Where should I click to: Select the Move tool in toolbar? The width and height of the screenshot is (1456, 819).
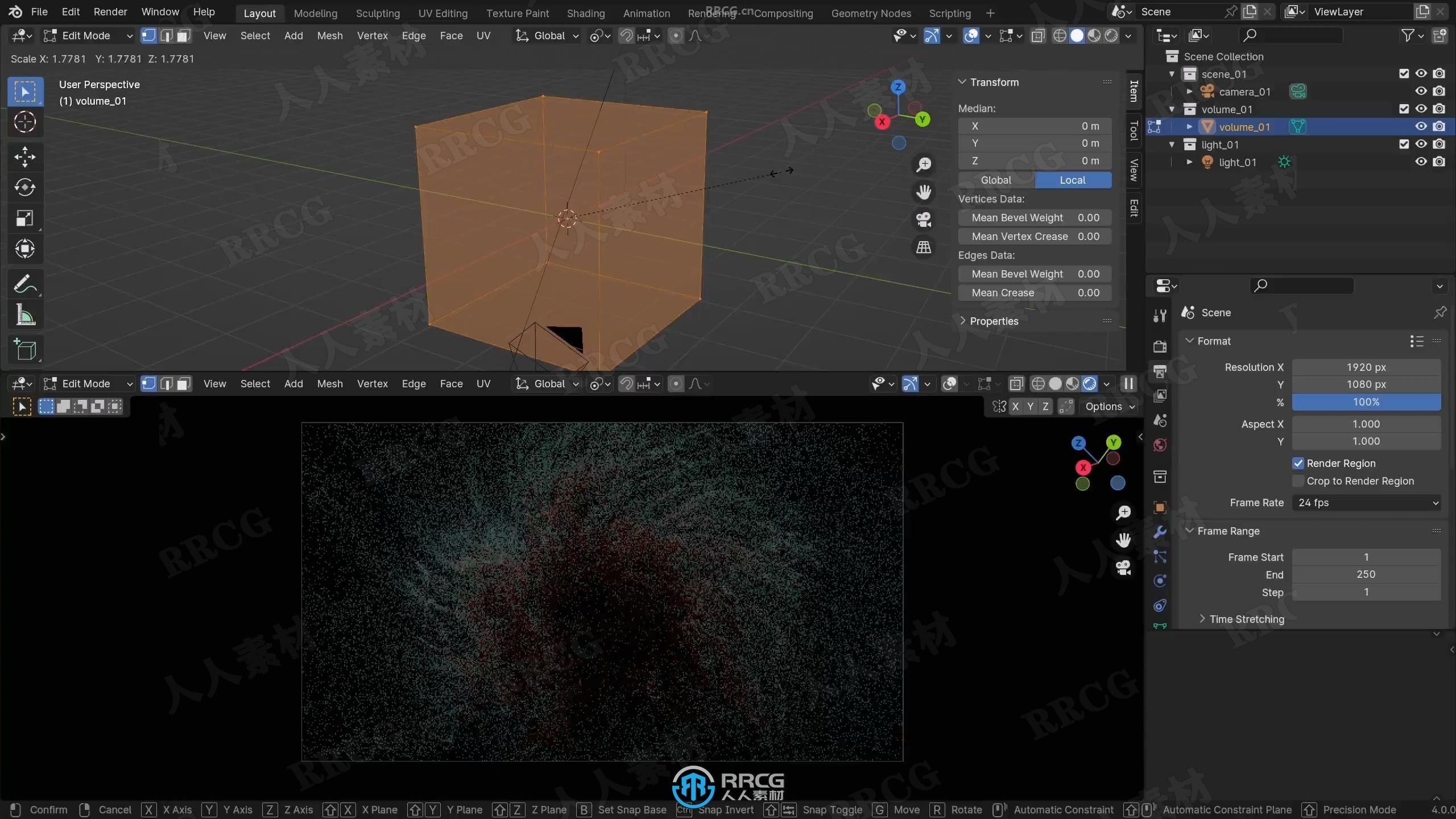click(24, 156)
